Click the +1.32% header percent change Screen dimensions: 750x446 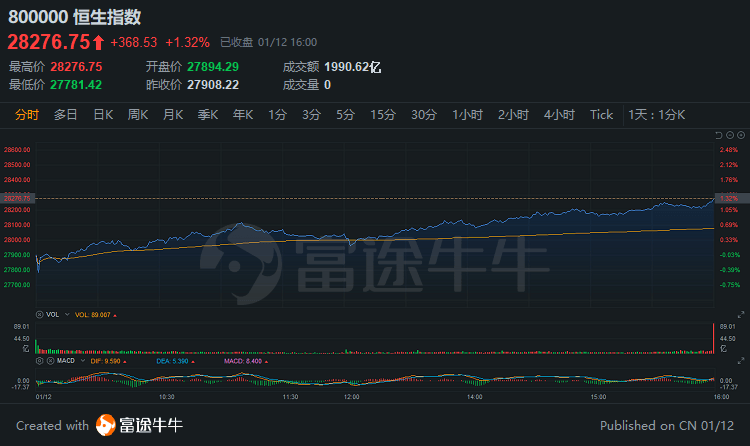[x=188, y=43]
